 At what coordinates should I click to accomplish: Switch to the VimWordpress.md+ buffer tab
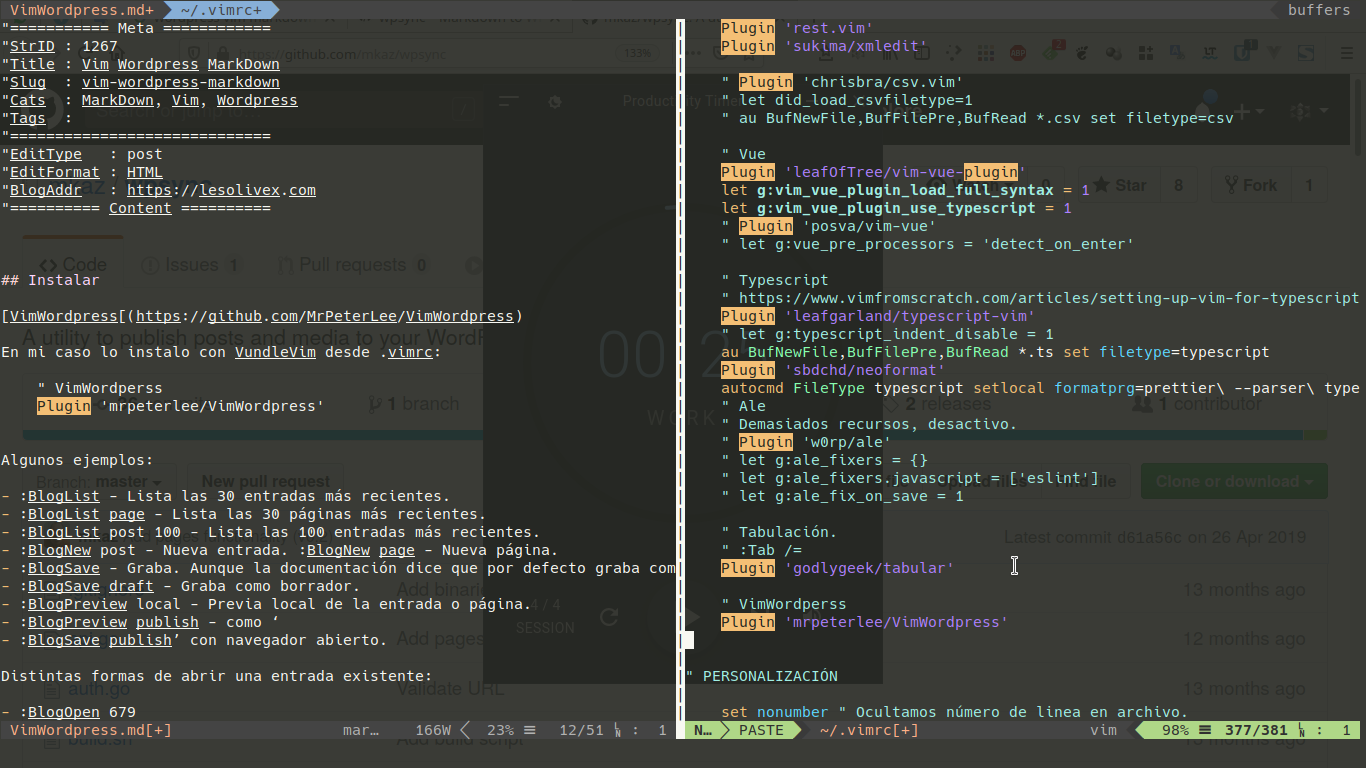(x=82, y=9)
